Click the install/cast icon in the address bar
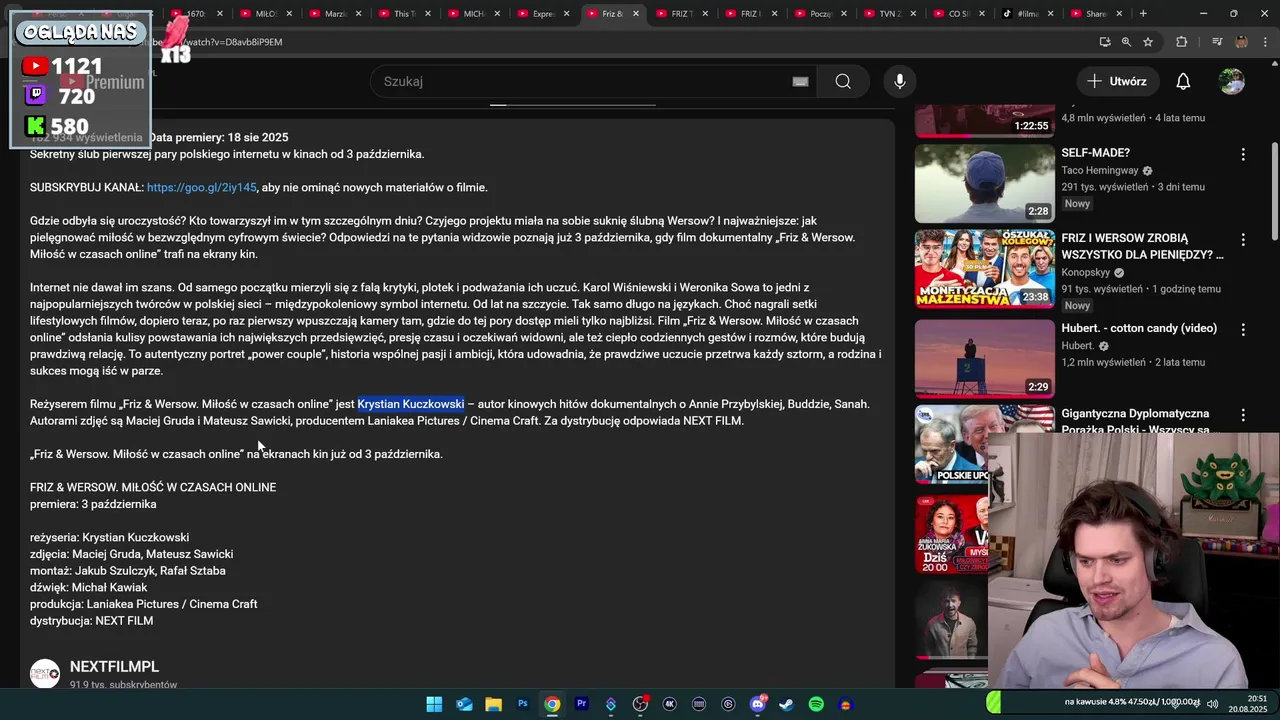 point(1105,42)
